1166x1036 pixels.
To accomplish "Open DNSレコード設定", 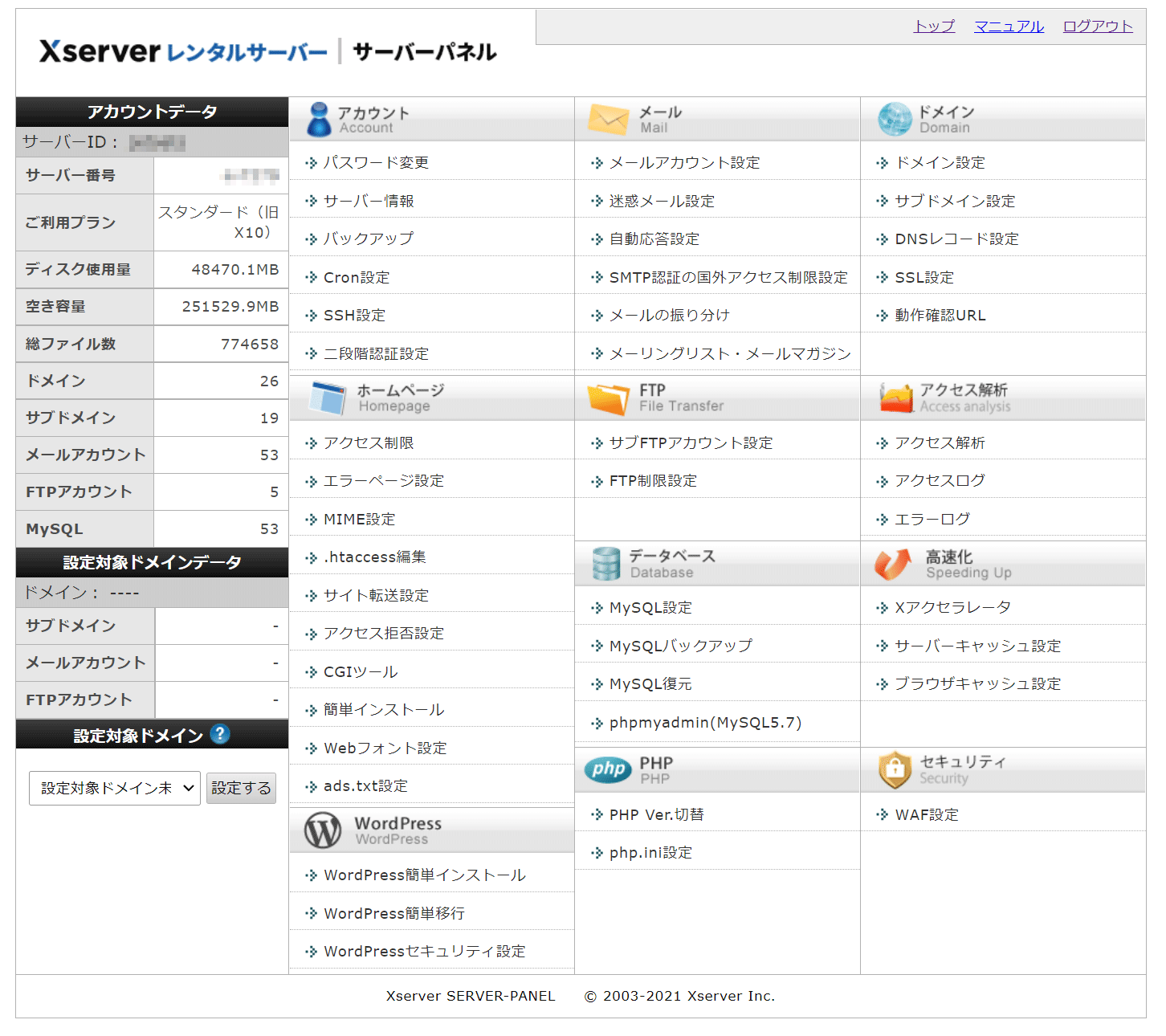I will (x=957, y=239).
